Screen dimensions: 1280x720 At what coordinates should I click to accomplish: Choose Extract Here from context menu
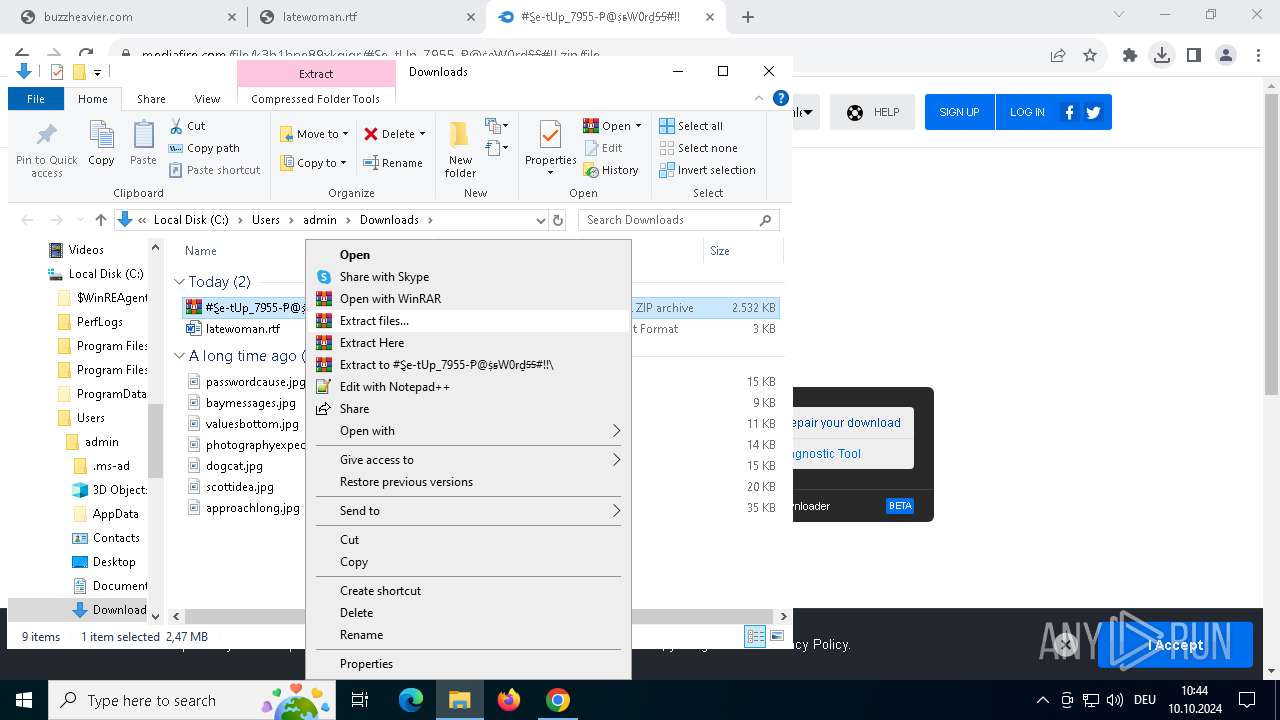click(x=468, y=343)
